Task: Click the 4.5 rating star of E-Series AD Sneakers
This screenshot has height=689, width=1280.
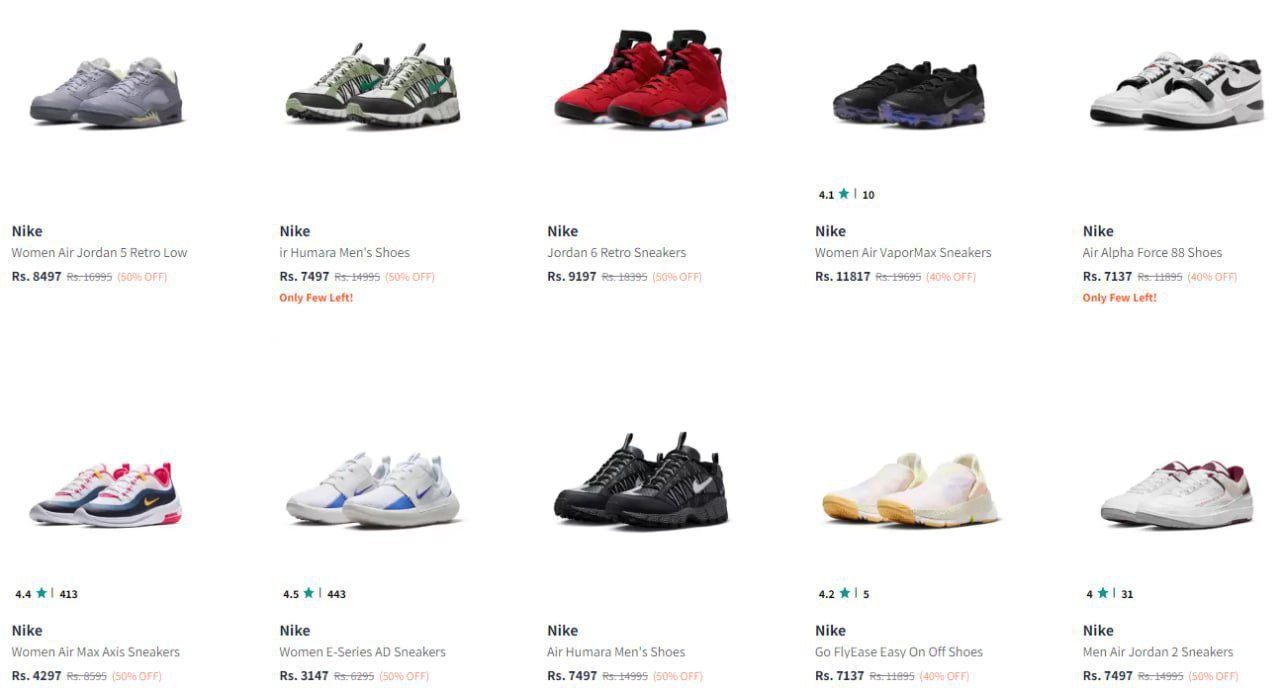Action: pos(309,593)
